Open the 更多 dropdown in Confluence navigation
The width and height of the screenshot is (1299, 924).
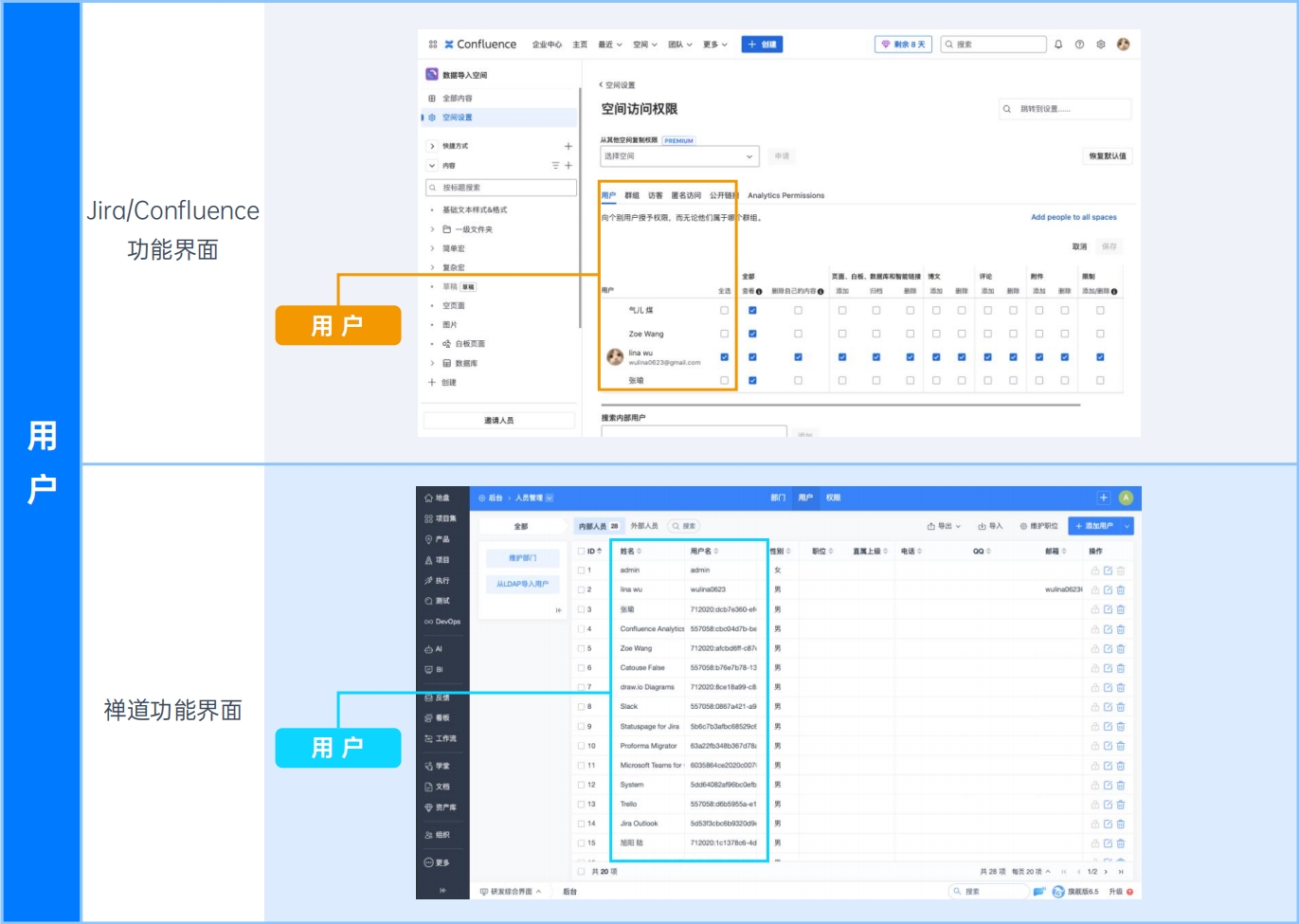(715, 45)
